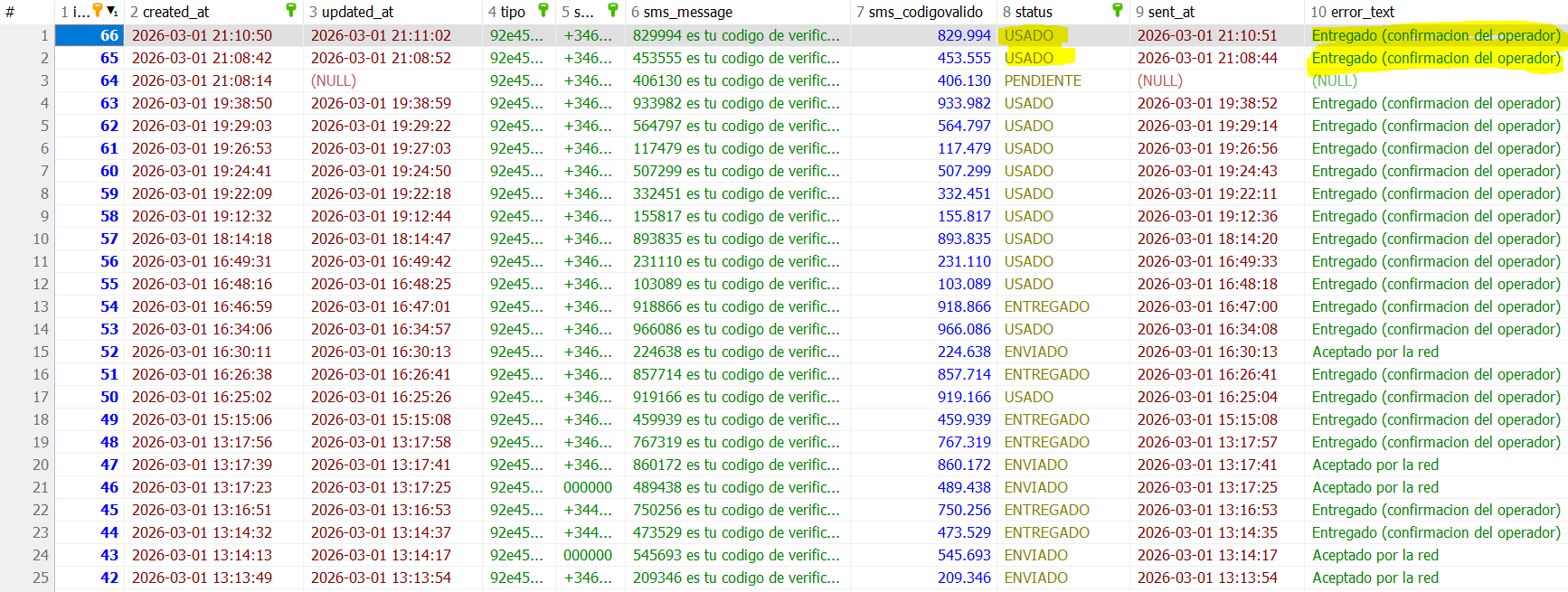Click the green index key icon beside tipo
The width and height of the screenshot is (1568, 592).
(543, 10)
